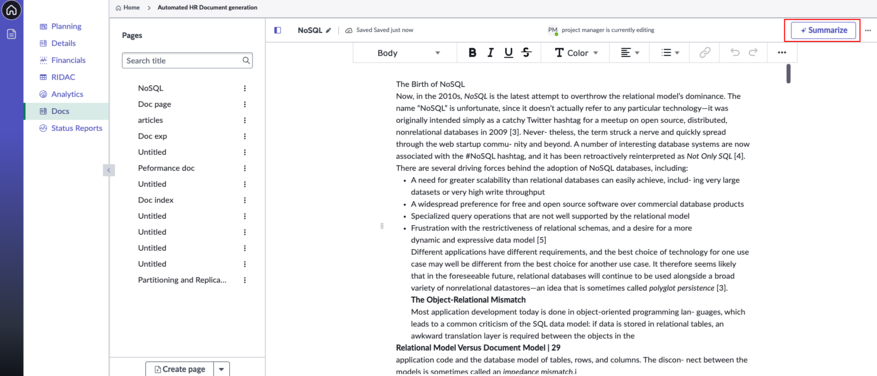The image size is (877, 376).
Task: Click the block drag handle beside the bullet list
Action: click(382, 226)
